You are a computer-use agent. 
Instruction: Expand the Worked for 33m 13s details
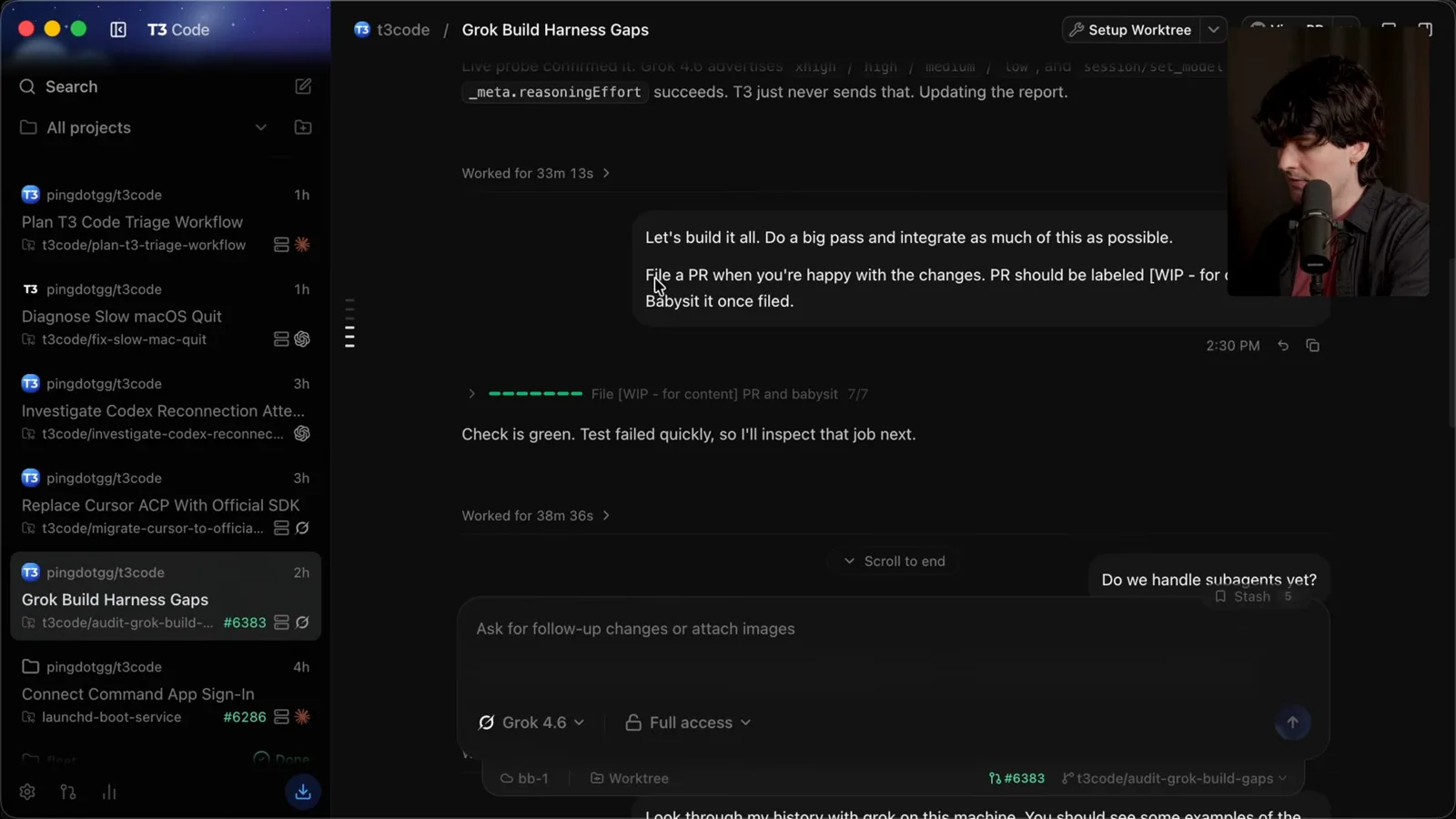click(x=535, y=173)
